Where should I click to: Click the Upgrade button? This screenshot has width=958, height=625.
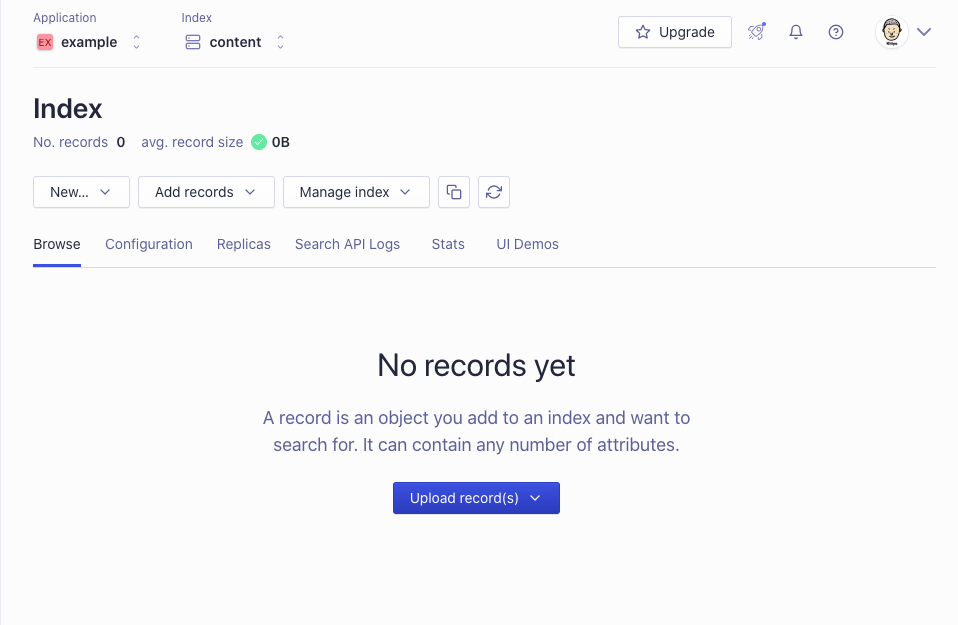coord(675,32)
